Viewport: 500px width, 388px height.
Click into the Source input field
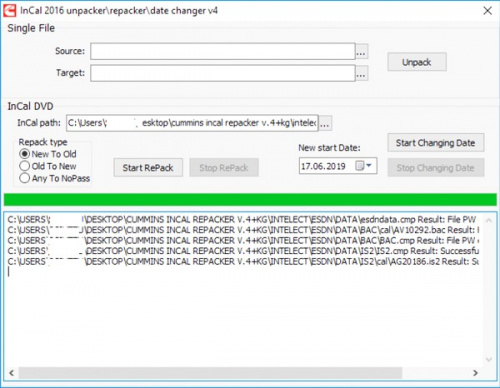click(223, 51)
